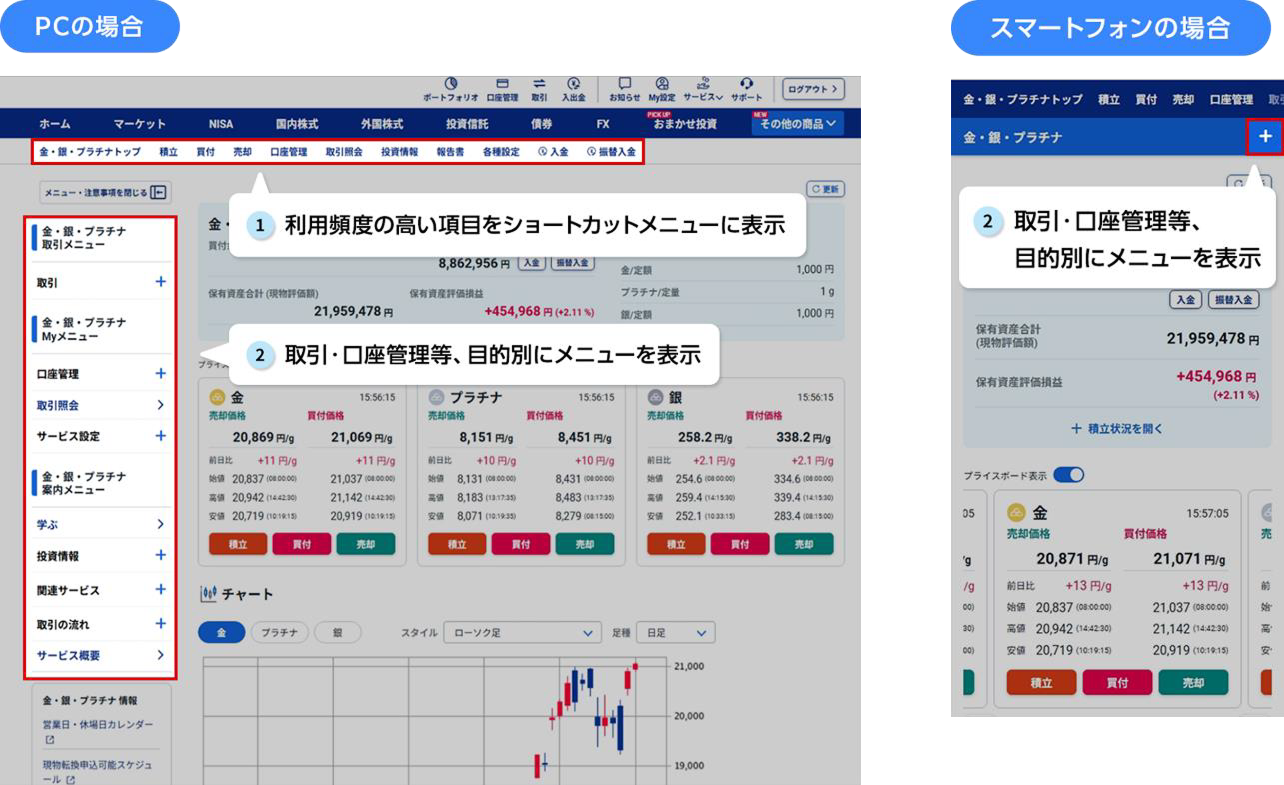Open the 足種 日足 dropdown
This screenshot has height=785, width=1284.
pyautogui.click(x=676, y=633)
